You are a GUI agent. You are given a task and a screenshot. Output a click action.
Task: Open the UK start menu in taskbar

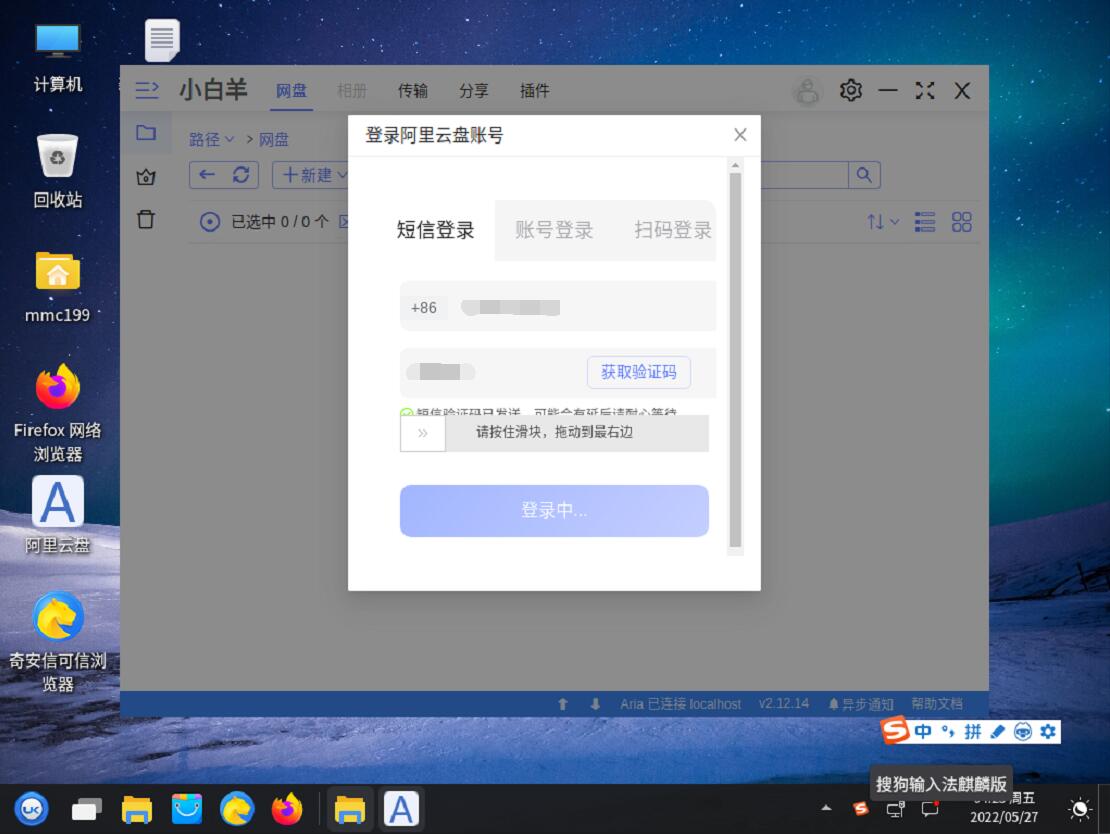tap(31, 809)
